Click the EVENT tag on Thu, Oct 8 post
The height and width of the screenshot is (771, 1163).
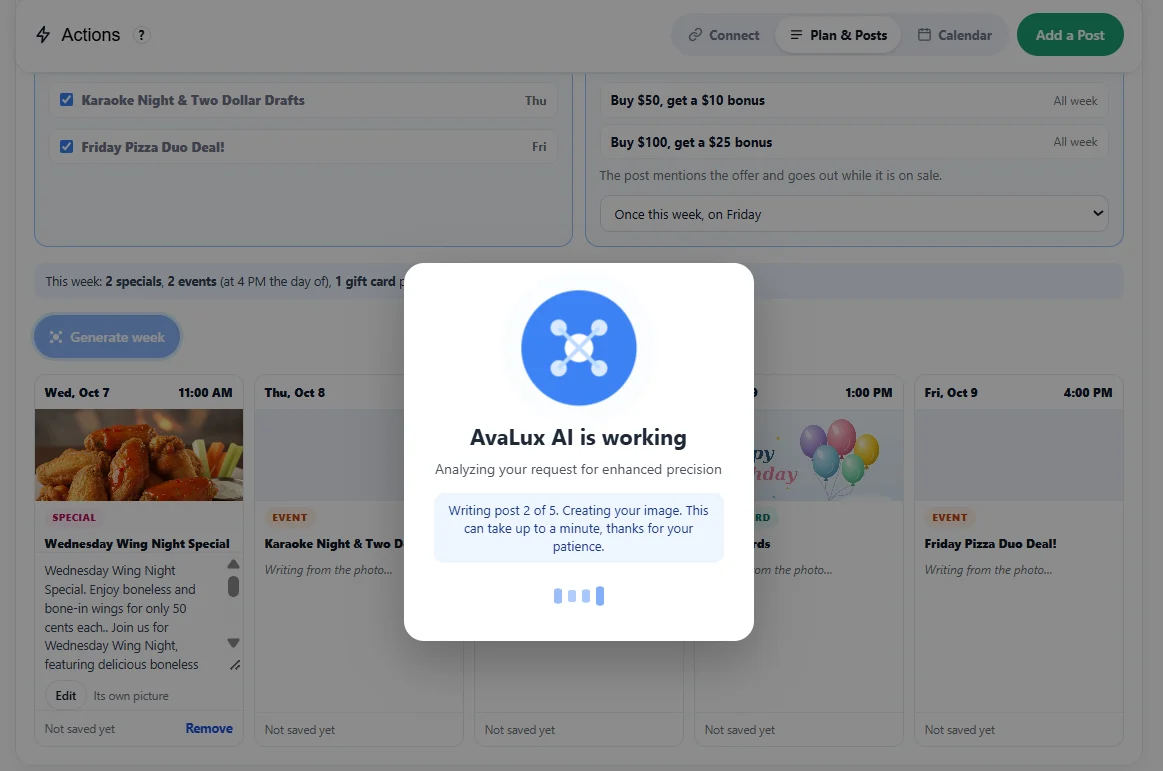(289, 518)
